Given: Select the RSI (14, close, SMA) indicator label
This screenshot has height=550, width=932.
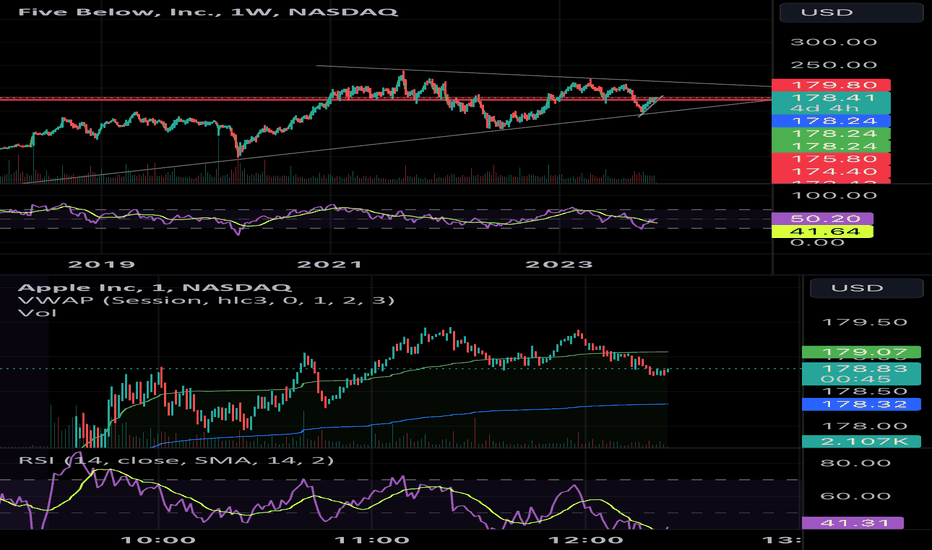Looking at the screenshot, I should click(x=176, y=460).
